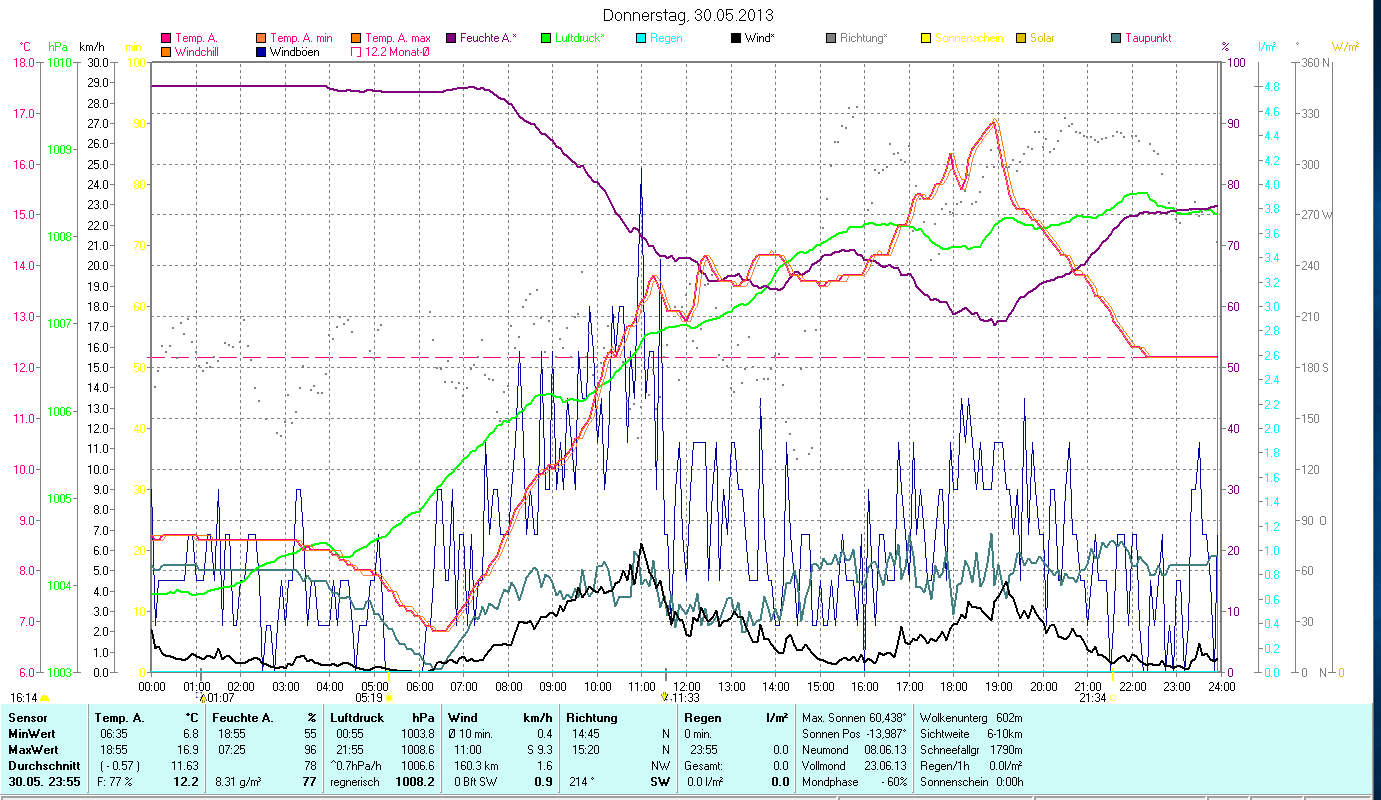Click the purple Feuchte A. legend square

point(451,38)
